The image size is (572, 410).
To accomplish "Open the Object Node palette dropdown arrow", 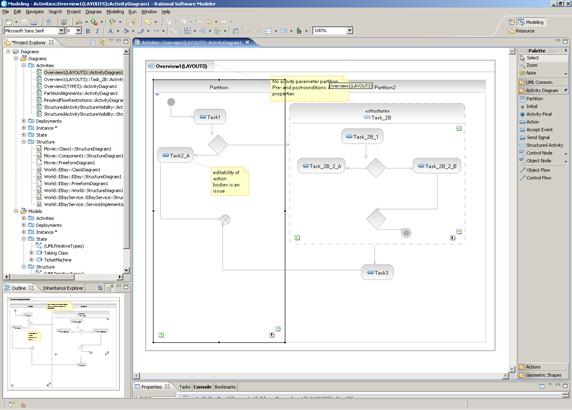I will coord(565,161).
